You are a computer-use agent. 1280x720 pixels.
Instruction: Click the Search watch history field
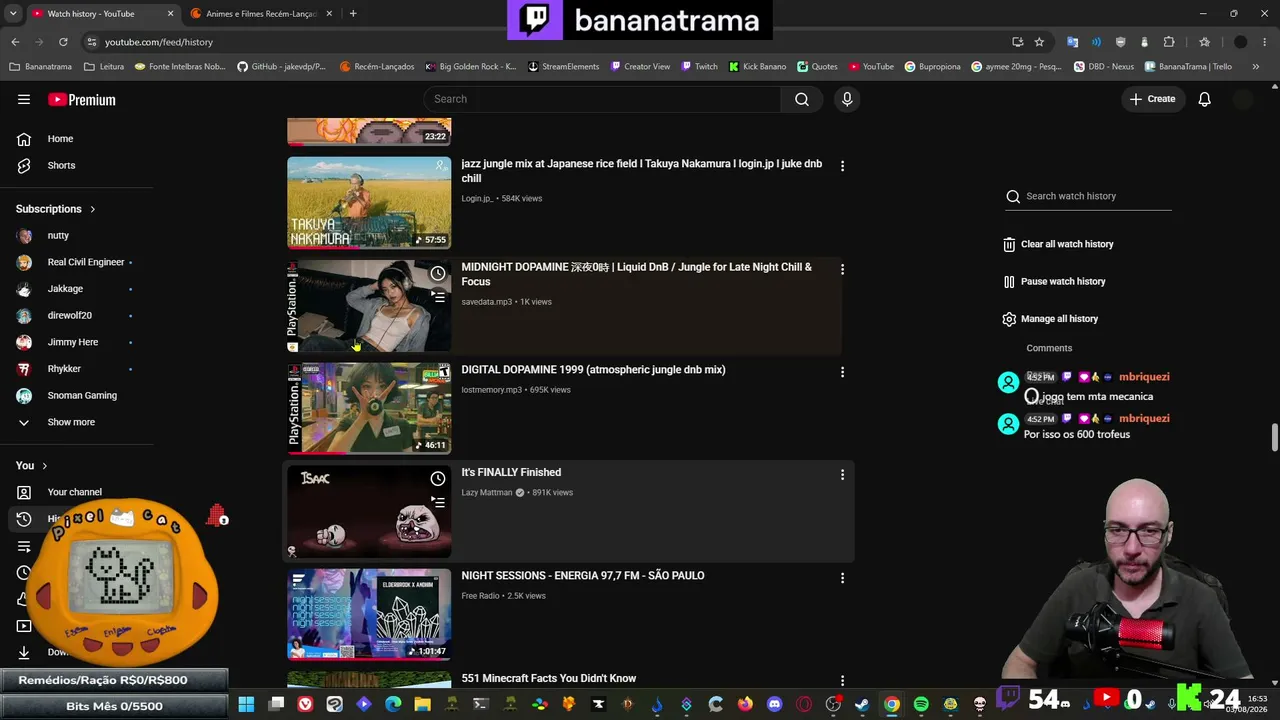1088,197
